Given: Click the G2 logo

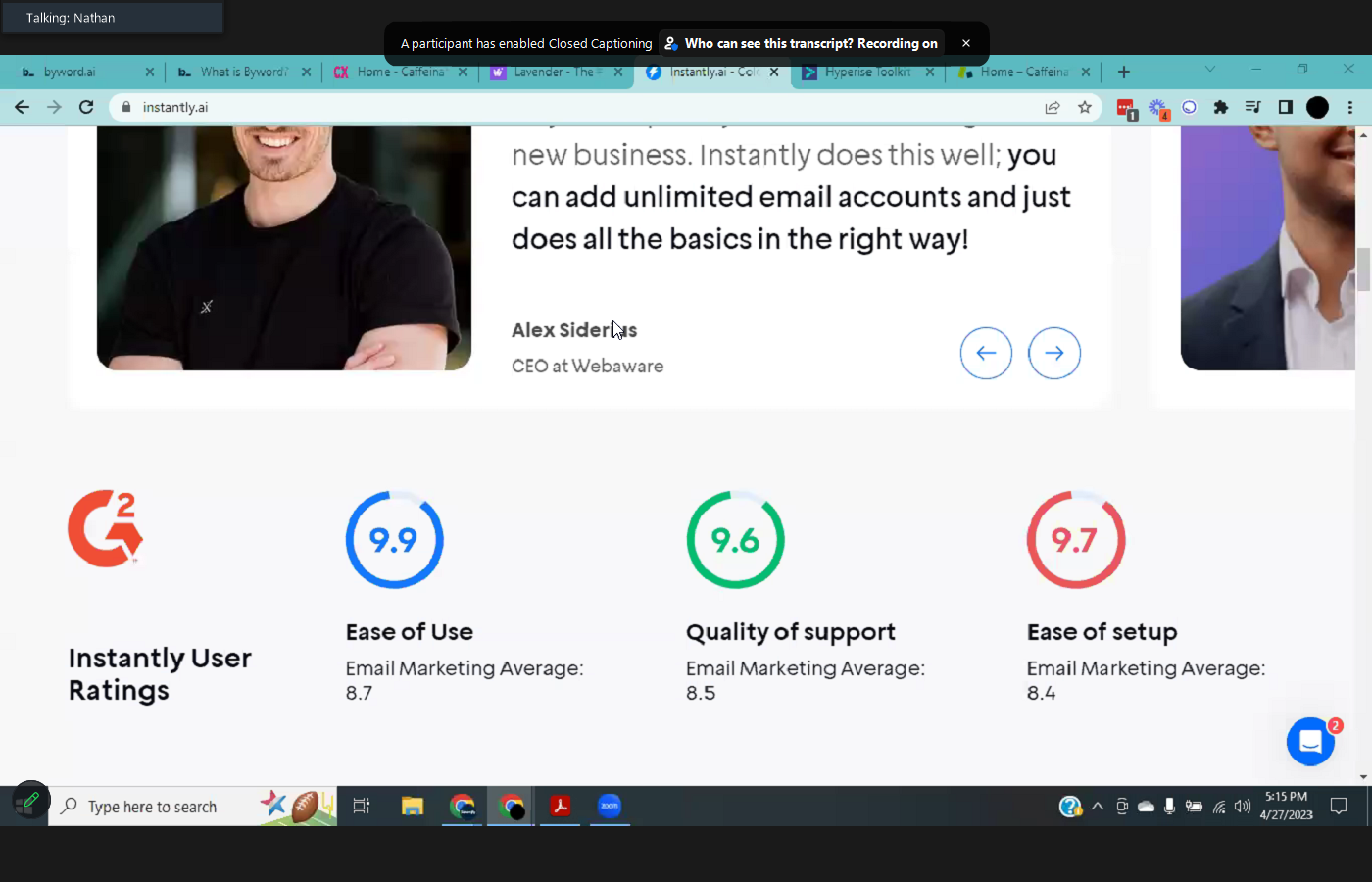Looking at the screenshot, I should pos(106,529).
